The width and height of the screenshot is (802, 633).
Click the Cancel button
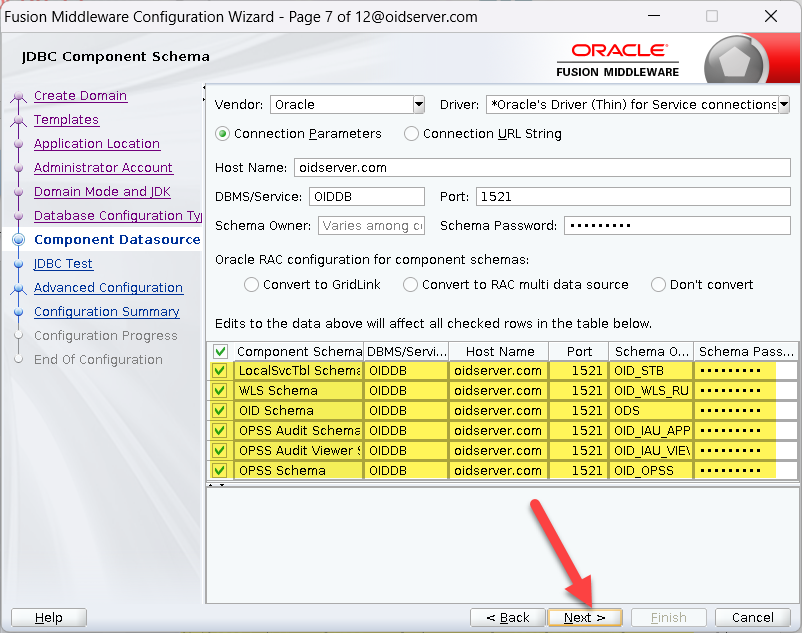click(x=752, y=618)
